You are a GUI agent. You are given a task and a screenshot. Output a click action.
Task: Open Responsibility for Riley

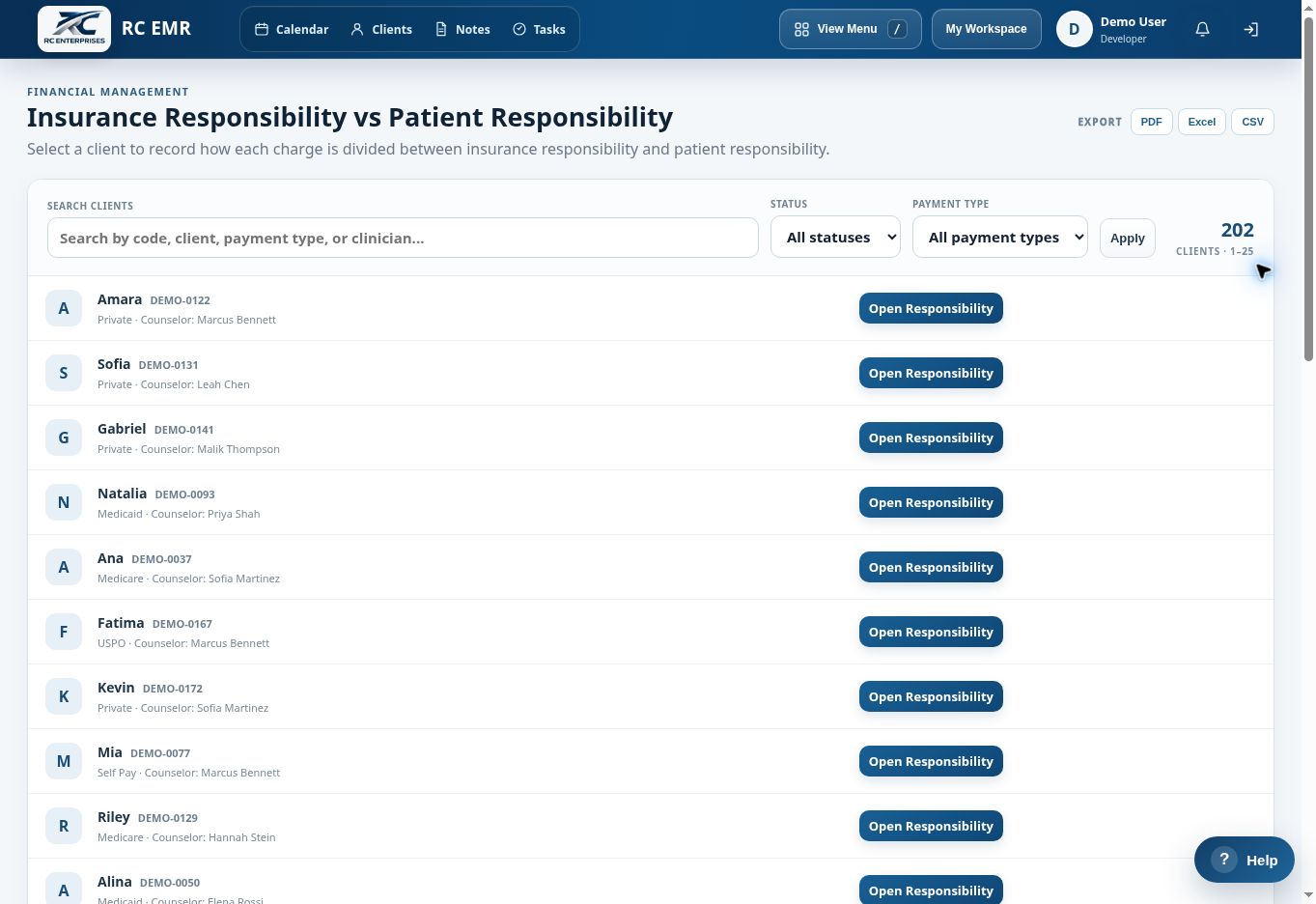[x=931, y=826]
